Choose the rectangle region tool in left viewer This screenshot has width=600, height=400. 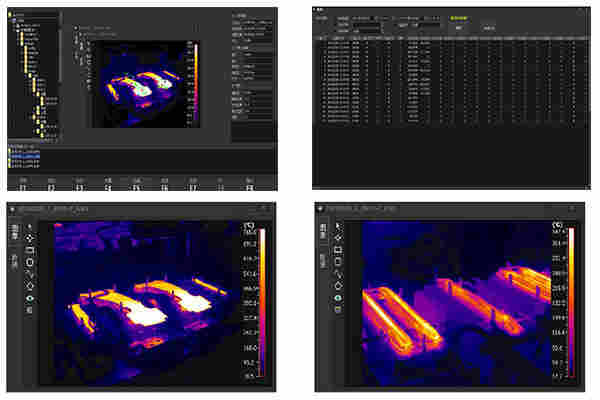click(x=30, y=250)
